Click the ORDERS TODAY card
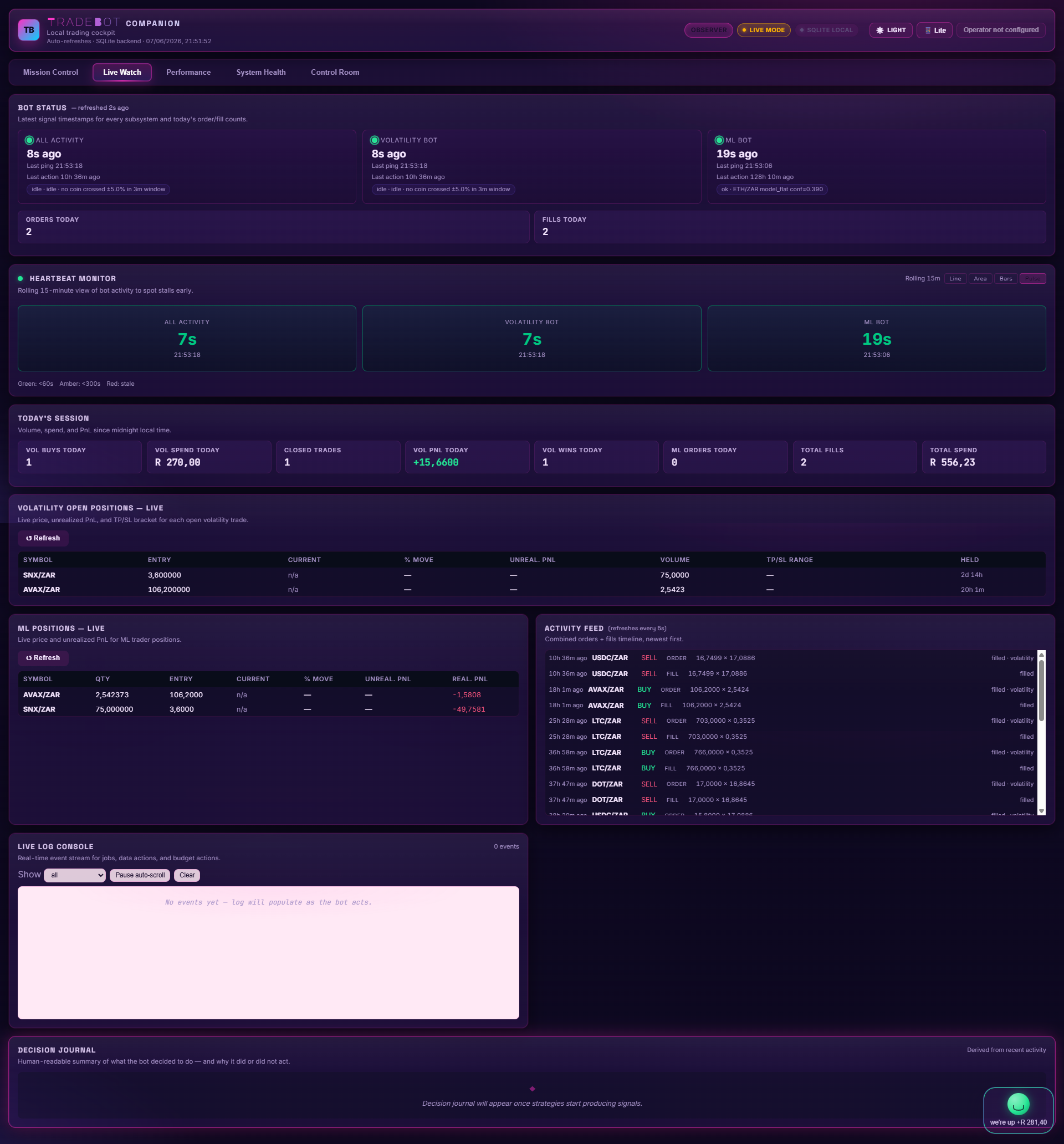 273,227
